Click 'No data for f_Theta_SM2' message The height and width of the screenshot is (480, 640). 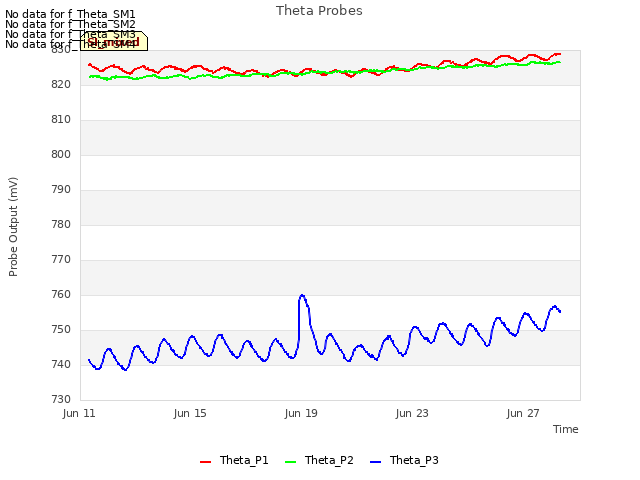(x=70, y=24)
